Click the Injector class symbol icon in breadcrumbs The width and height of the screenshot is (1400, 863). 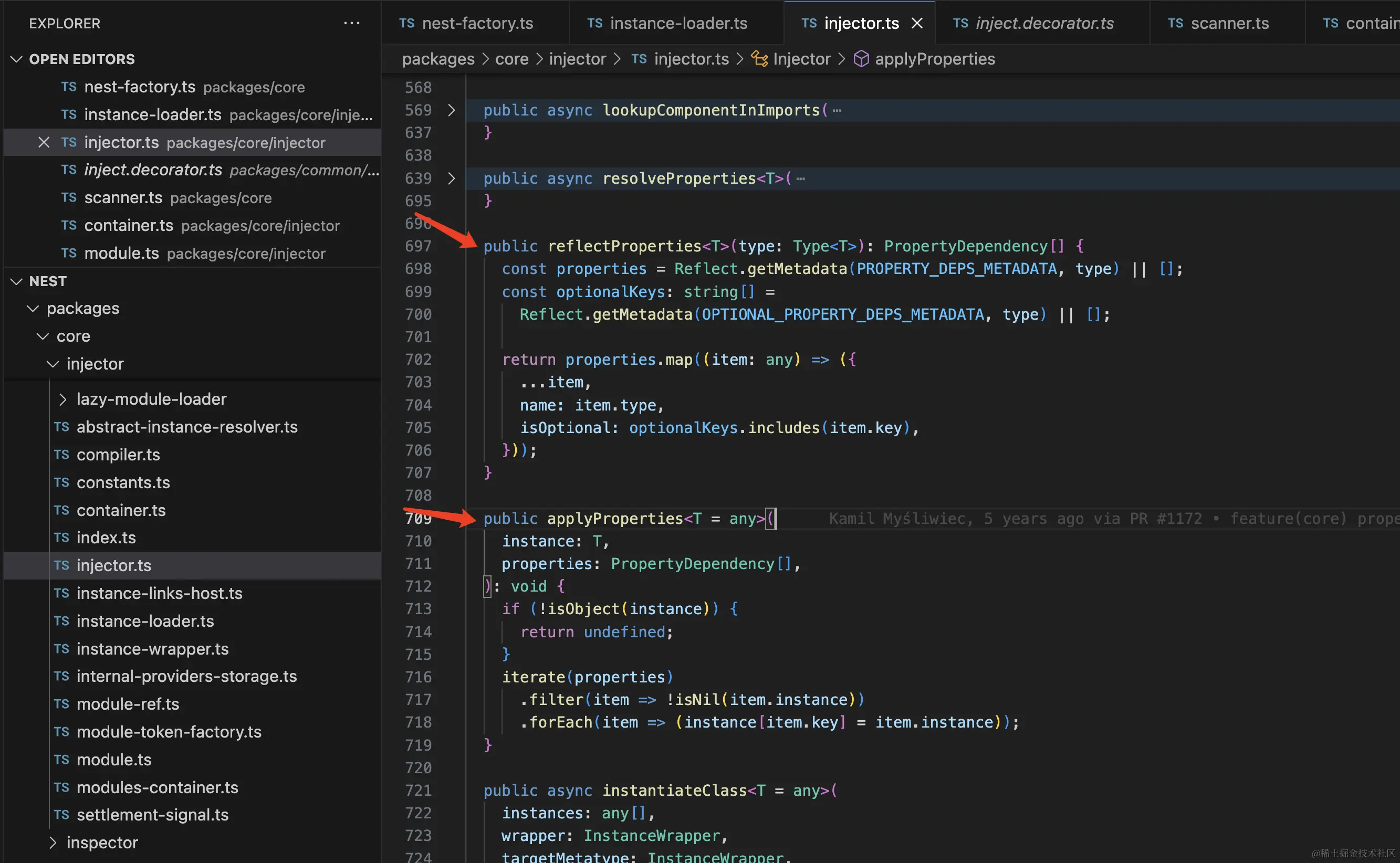tap(759, 59)
